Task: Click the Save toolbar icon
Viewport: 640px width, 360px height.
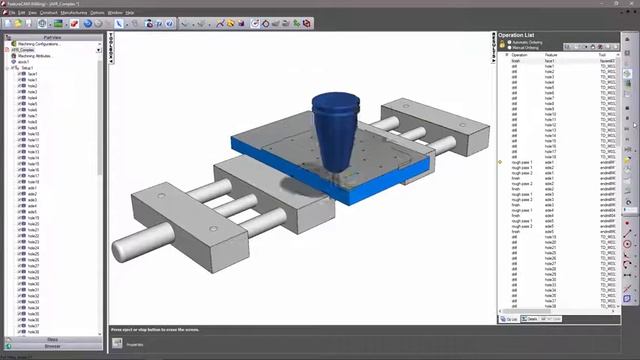Action: coord(29,23)
